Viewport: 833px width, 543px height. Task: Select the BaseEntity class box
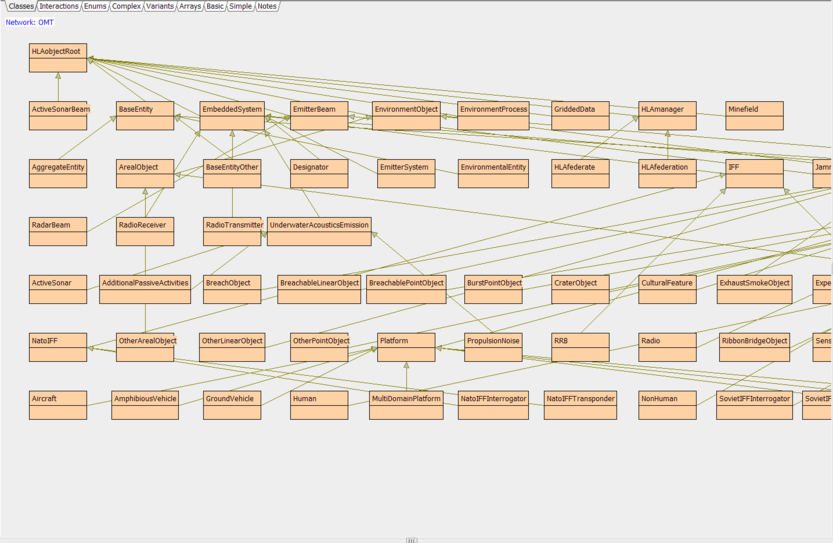coord(145,116)
